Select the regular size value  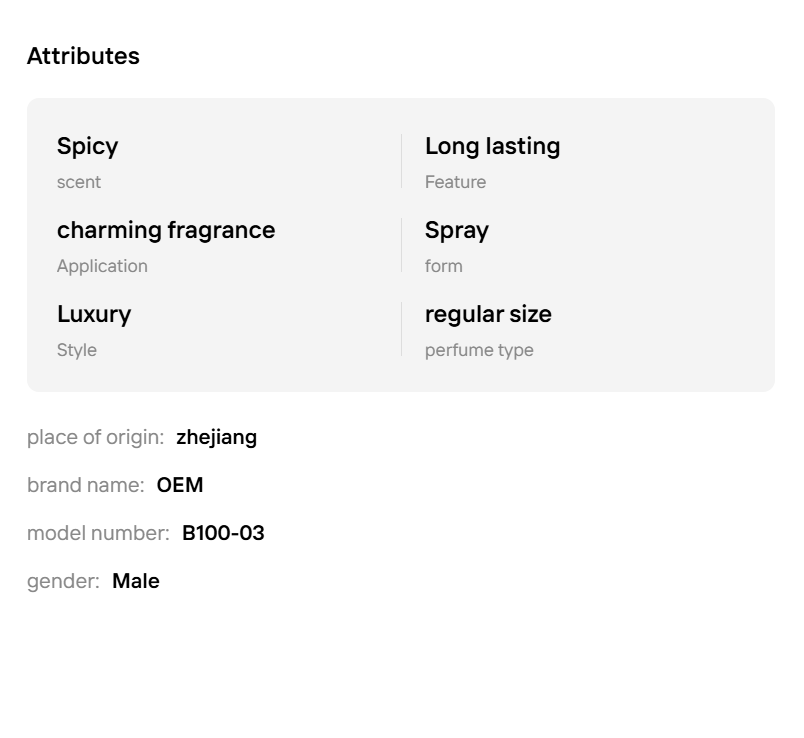(x=488, y=314)
